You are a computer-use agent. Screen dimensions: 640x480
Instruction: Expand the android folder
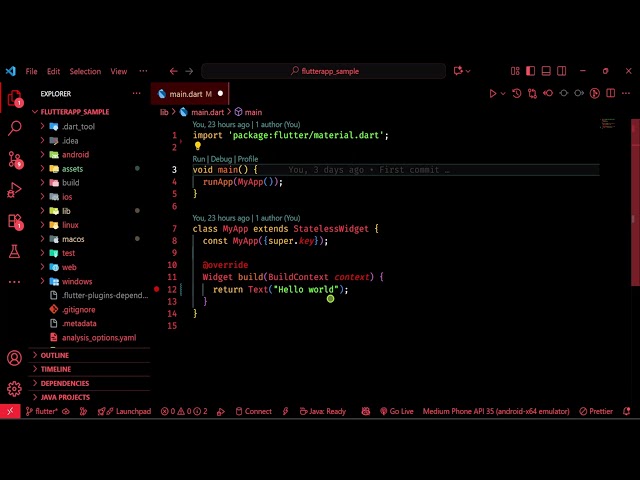coord(91,155)
